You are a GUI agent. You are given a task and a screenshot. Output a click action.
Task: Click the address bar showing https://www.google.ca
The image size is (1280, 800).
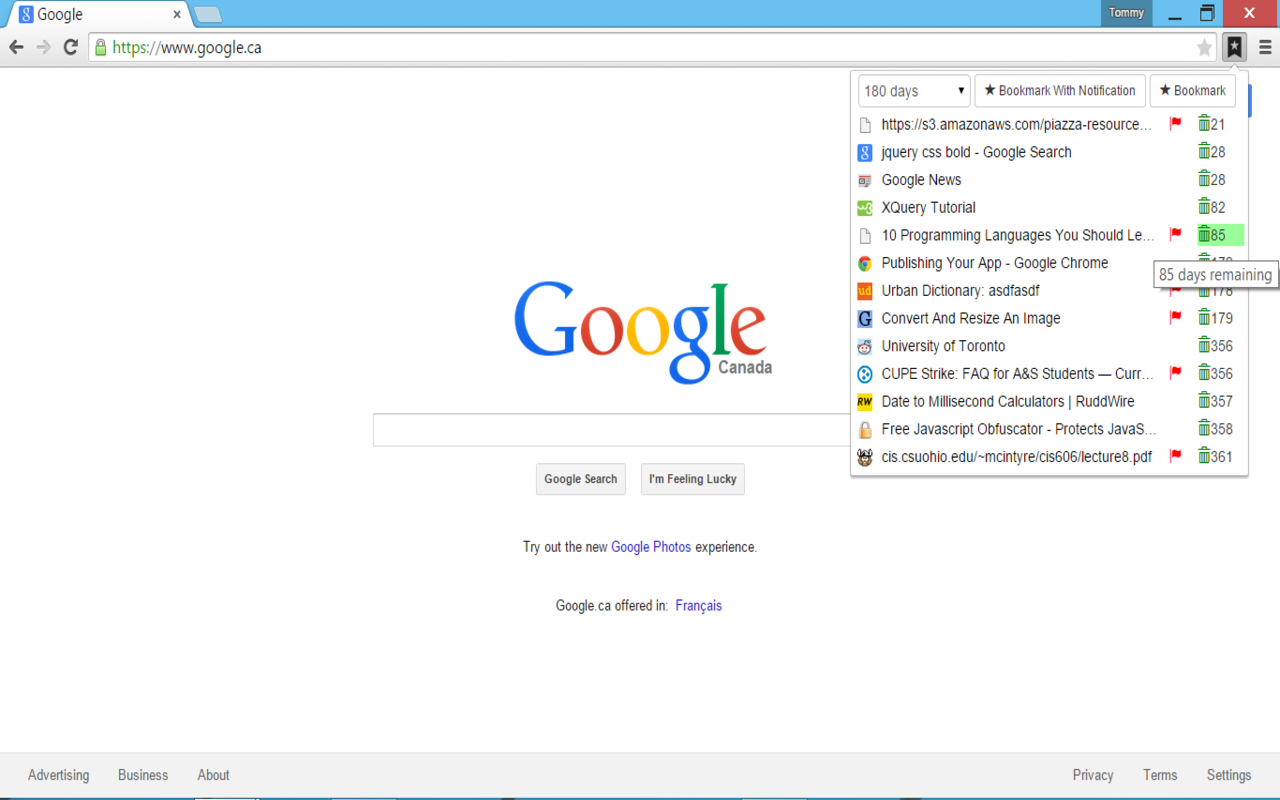click(x=650, y=47)
